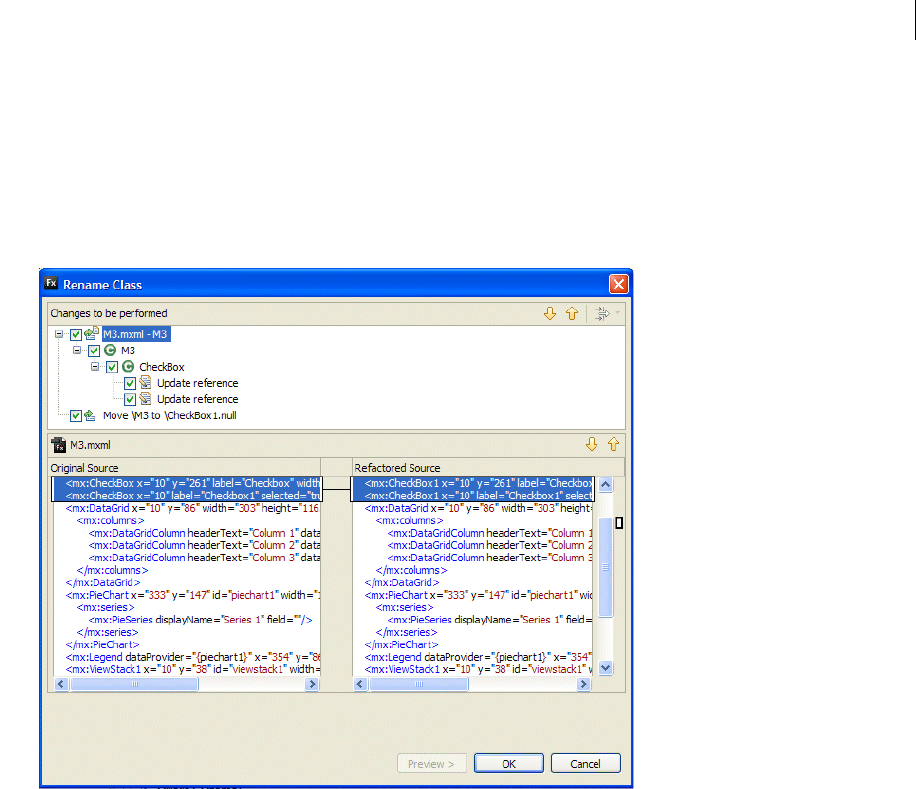The image size is (916, 789).
Task: Click the green class icon next to M3
Action: 110,350
